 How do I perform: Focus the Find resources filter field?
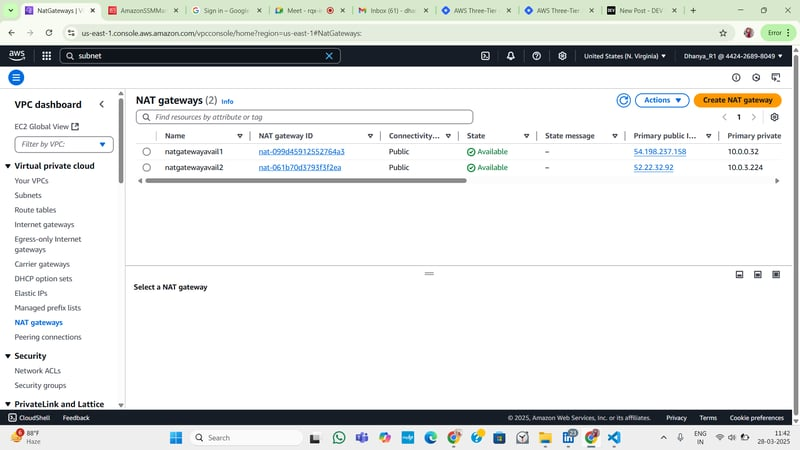tap(305, 117)
